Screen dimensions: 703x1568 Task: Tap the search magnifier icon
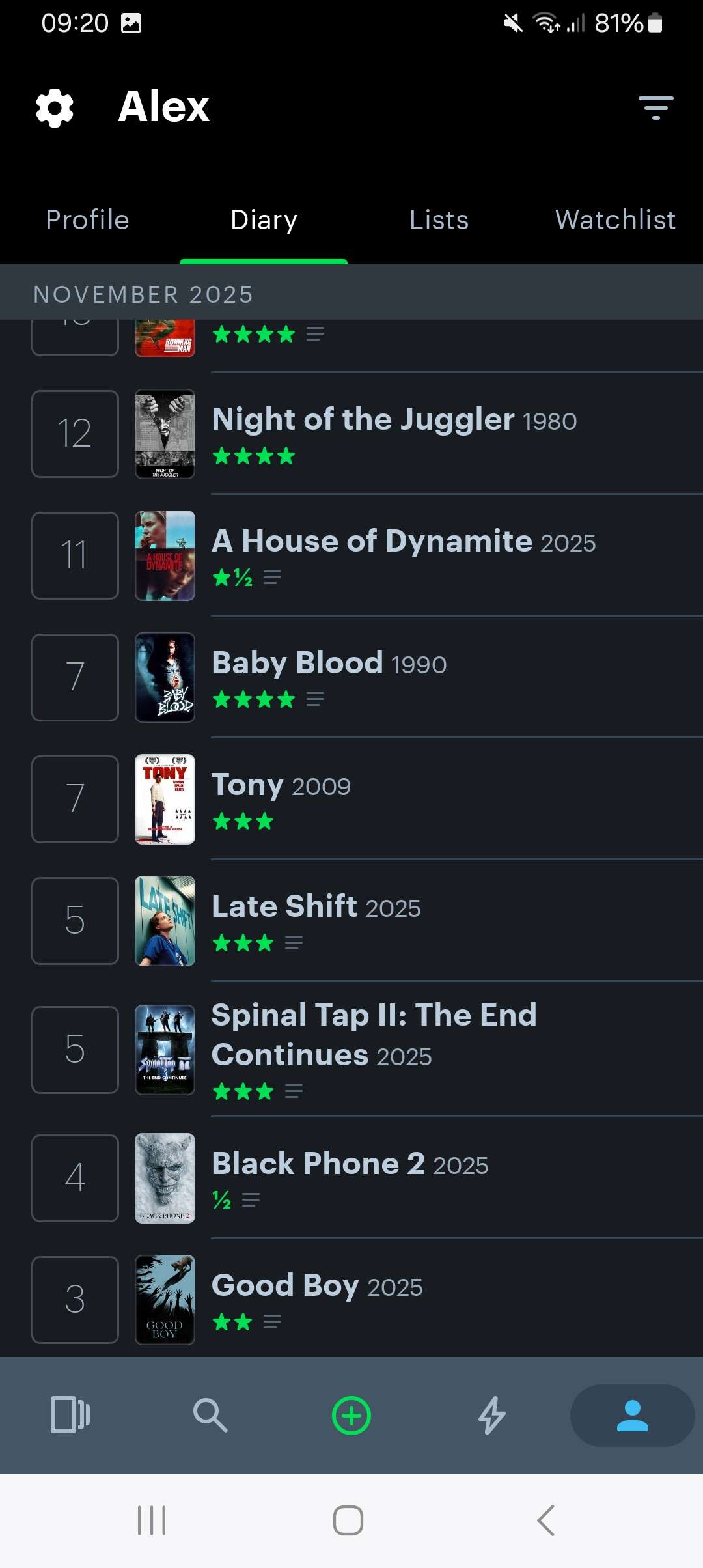click(x=210, y=1415)
